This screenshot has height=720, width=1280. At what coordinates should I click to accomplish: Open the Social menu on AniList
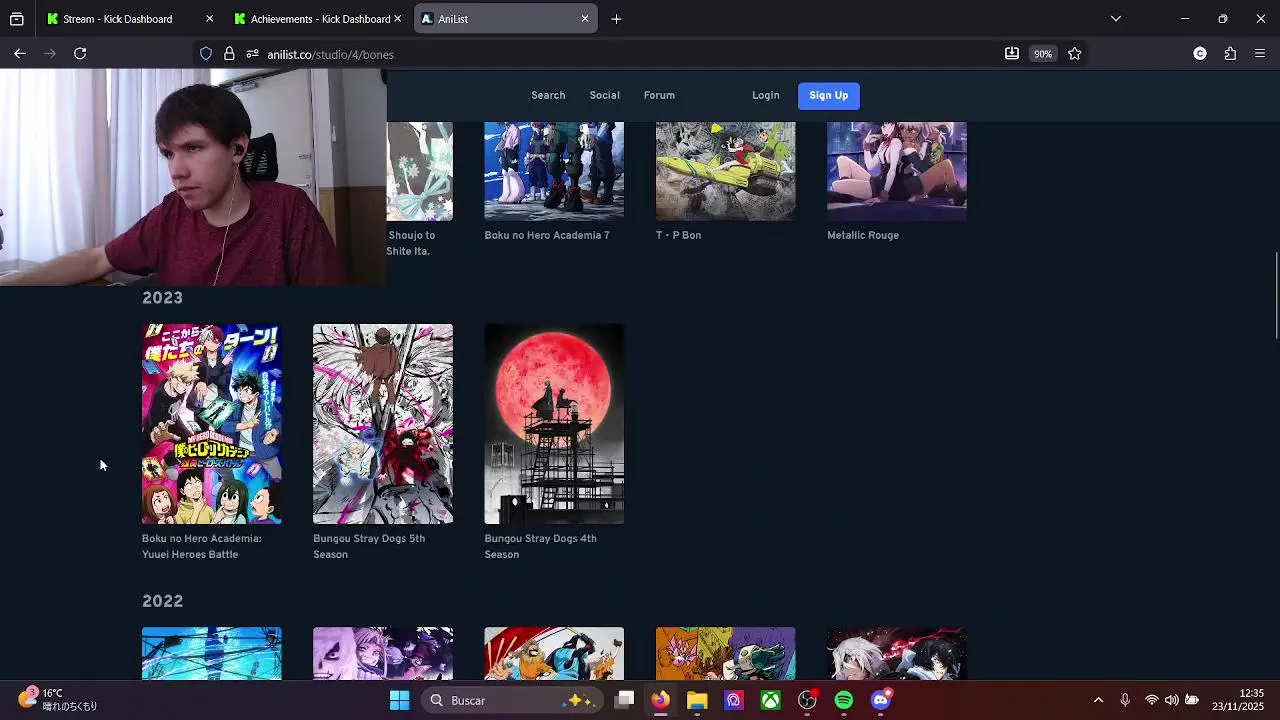pyautogui.click(x=604, y=96)
